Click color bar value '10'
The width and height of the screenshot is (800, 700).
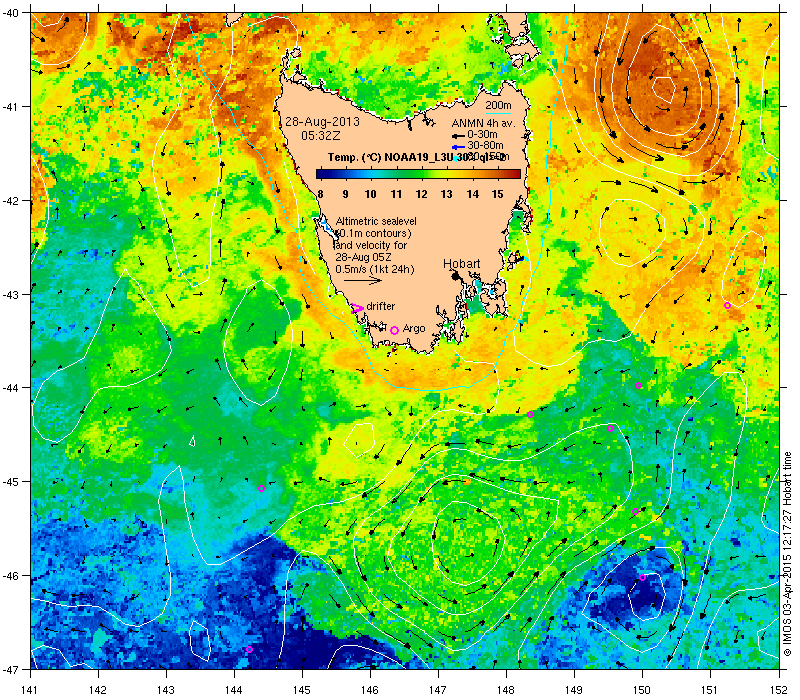pyautogui.click(x=370, y=194)
